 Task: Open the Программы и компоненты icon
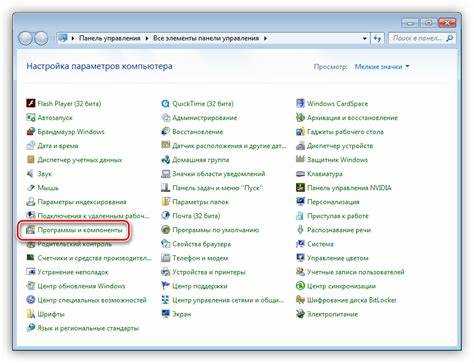[31, 230]
